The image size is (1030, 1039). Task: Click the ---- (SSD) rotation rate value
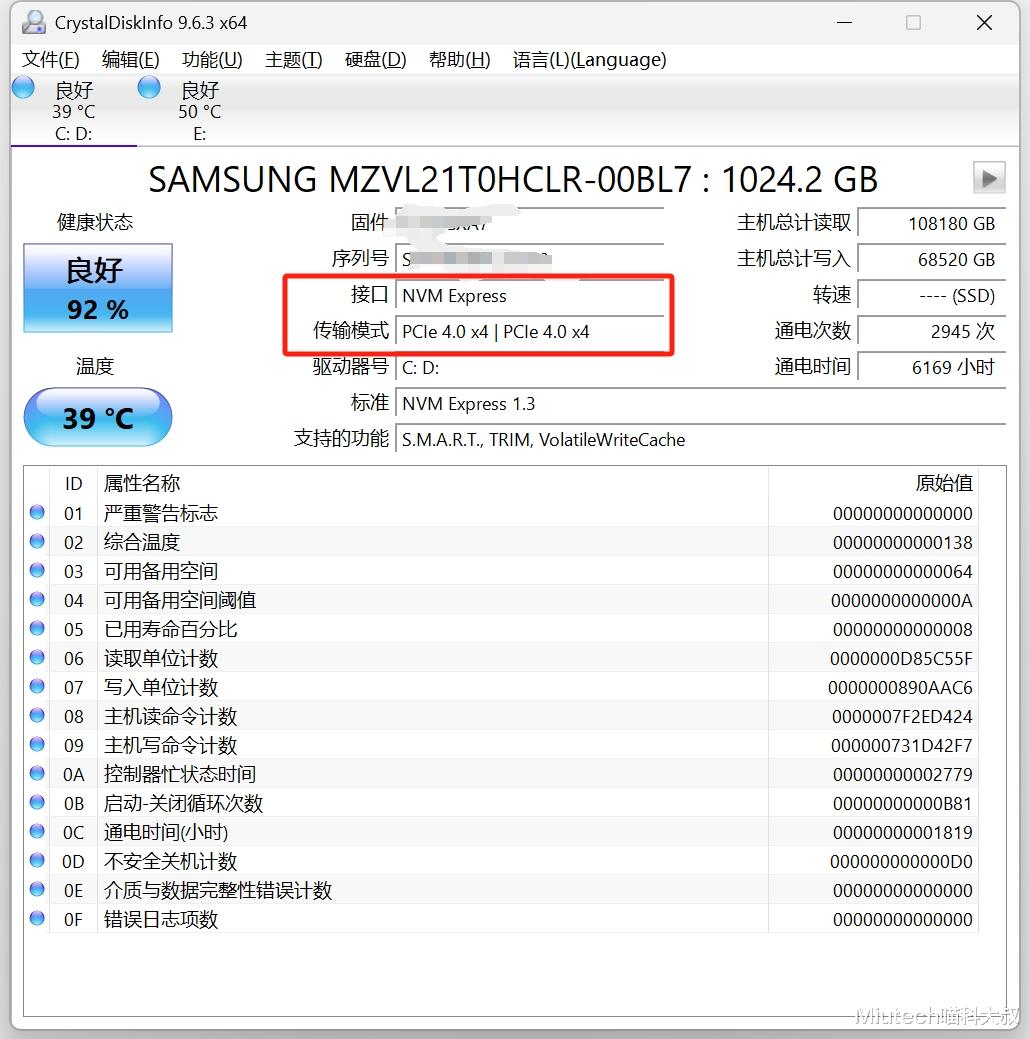click(932, 296)
